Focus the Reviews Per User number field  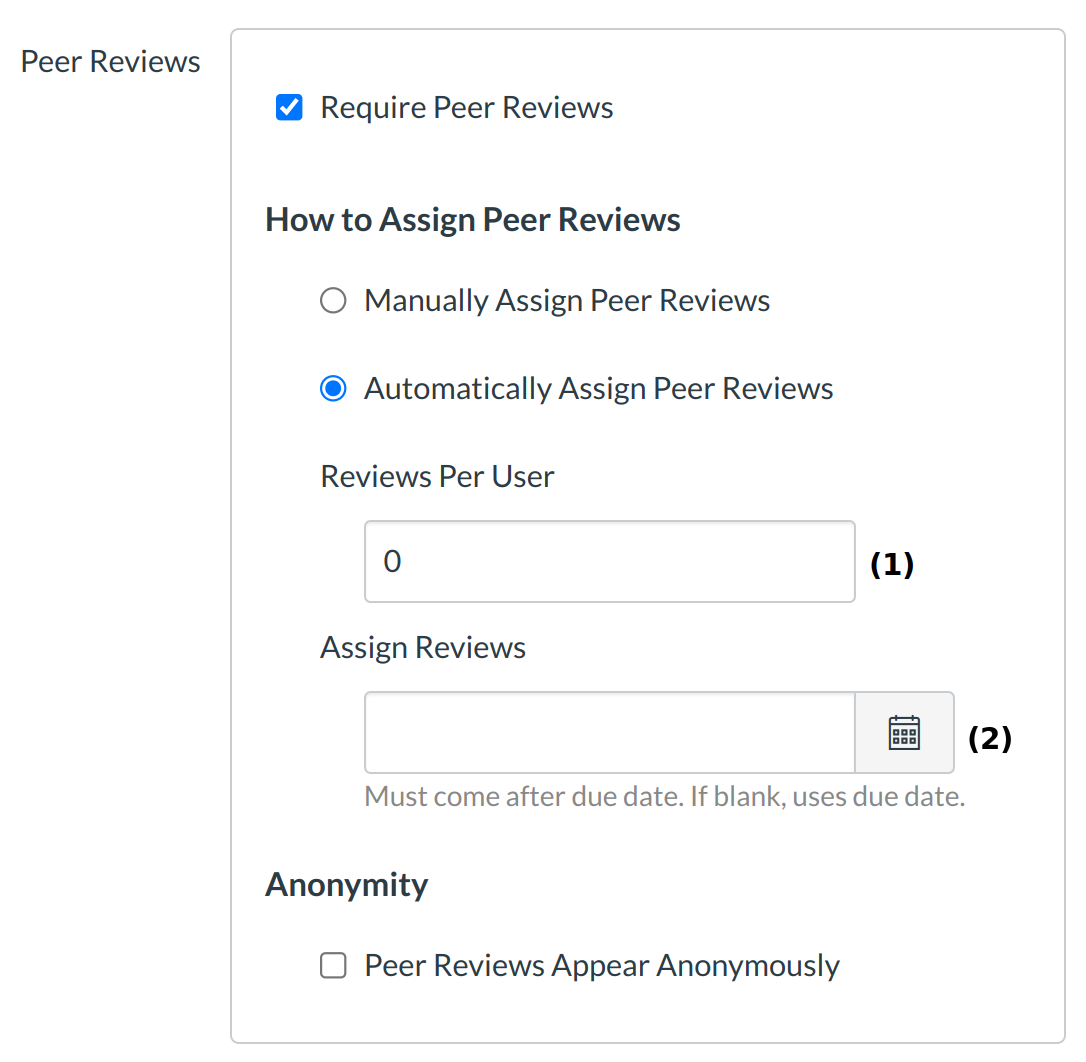click(x=609, y=561)
